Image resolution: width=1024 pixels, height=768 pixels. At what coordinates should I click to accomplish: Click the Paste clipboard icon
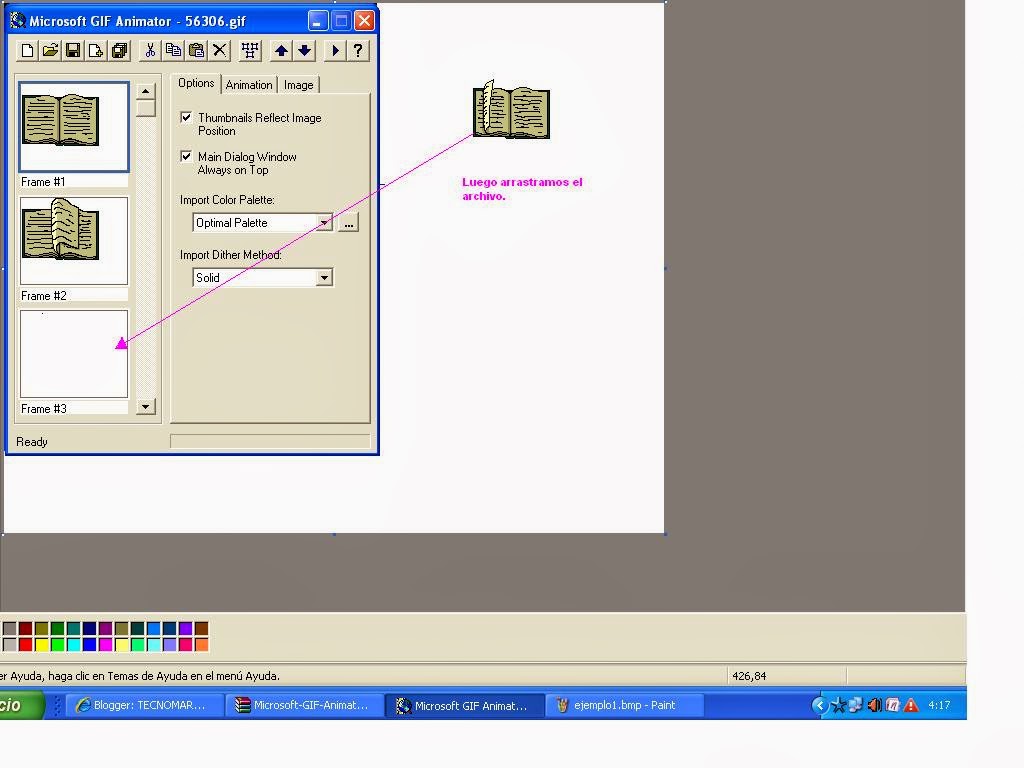coord(197,50)
